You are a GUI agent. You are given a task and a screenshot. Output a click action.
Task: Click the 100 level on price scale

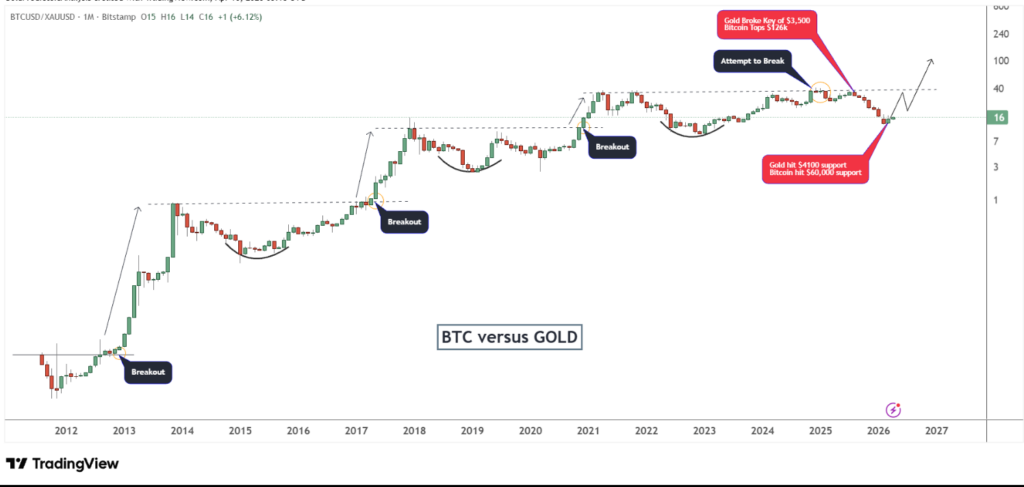[998, 61]
